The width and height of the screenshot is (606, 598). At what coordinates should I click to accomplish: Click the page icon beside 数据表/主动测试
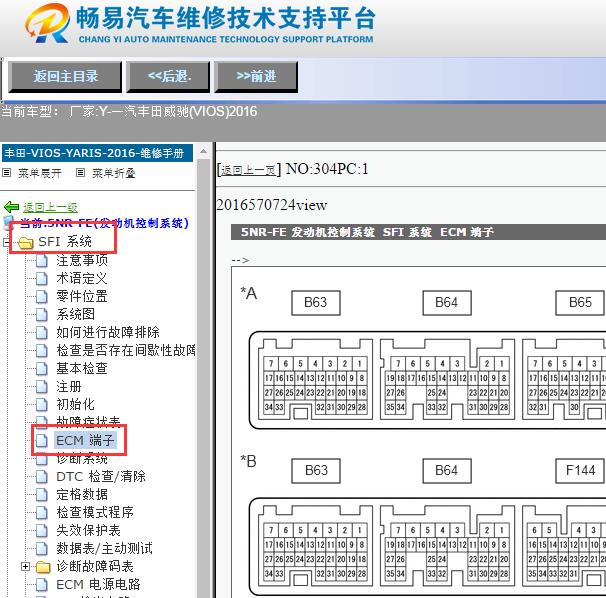[x=42, y=549]
